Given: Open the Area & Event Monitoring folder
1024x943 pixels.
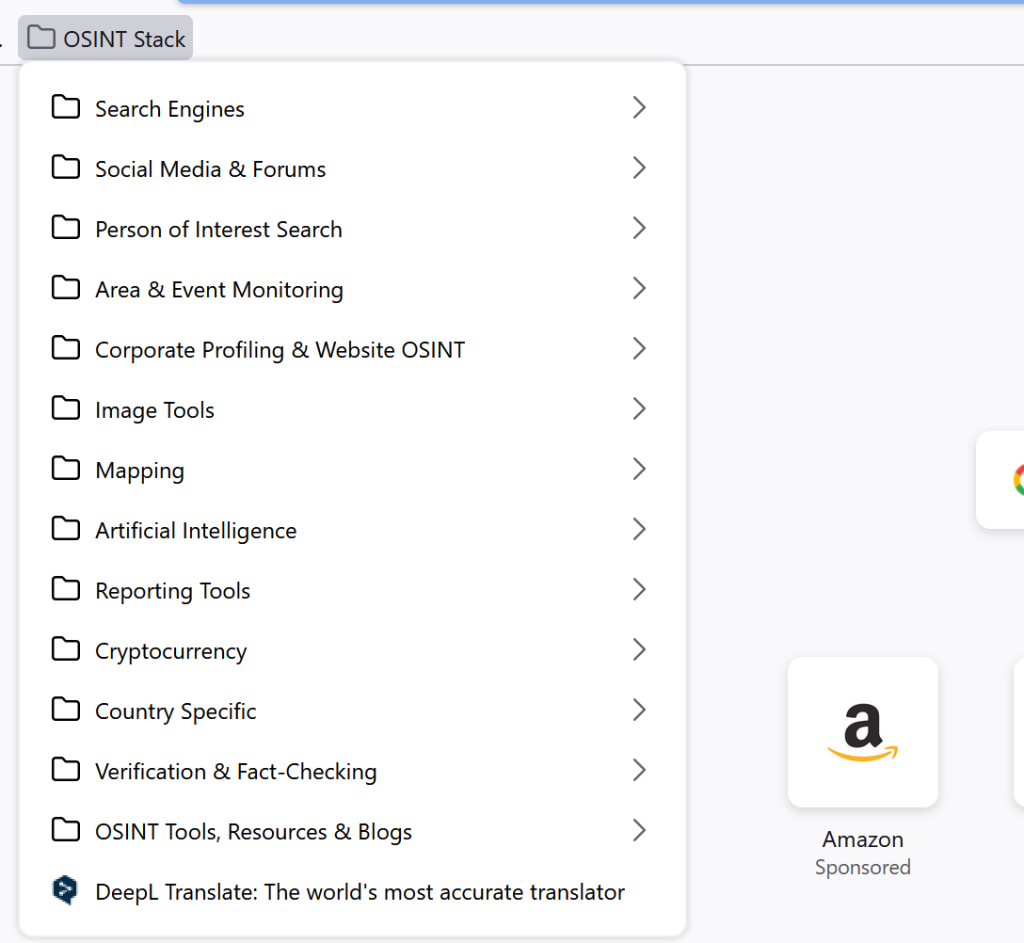Looking at the screenshot, I should coord(352,289).
